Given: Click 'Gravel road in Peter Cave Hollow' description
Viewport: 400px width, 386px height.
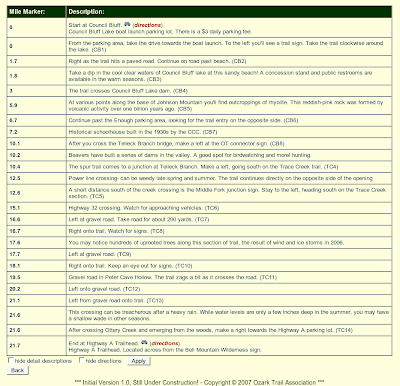Looking at the screenshot, I should point(173,277).
